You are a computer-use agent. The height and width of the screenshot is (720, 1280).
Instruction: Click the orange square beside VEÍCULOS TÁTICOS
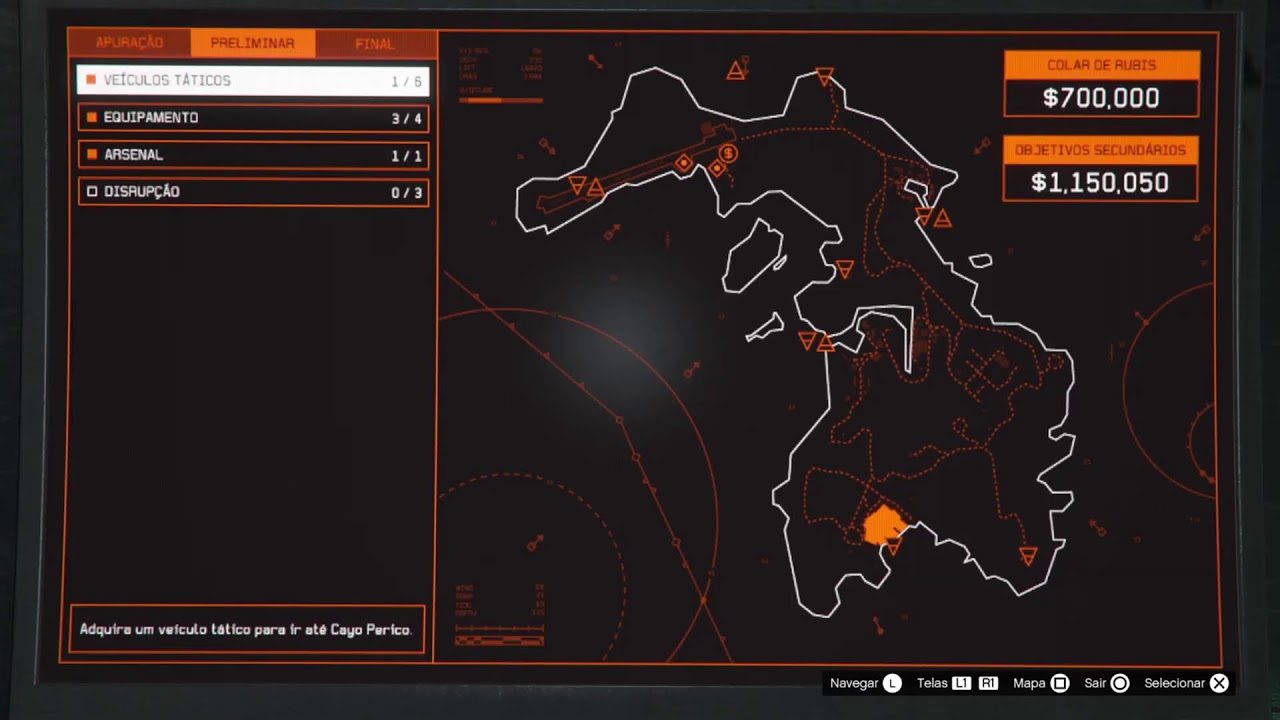[x=92, y=80]
